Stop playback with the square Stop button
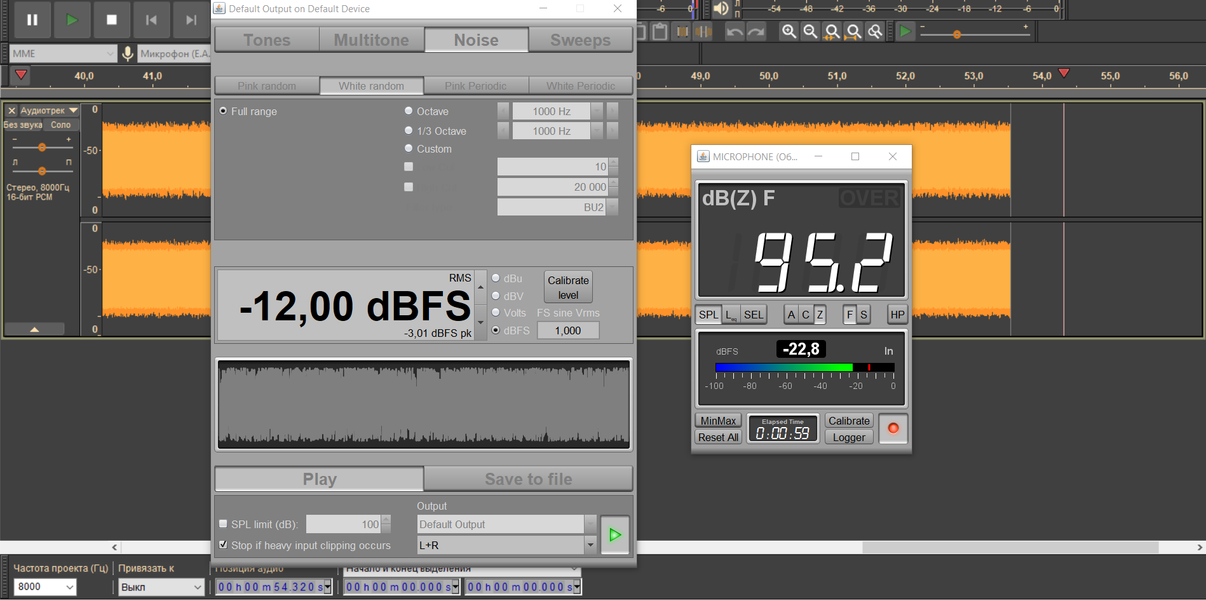The width and height of the screenshot is (1206, 600). point(111,19)
